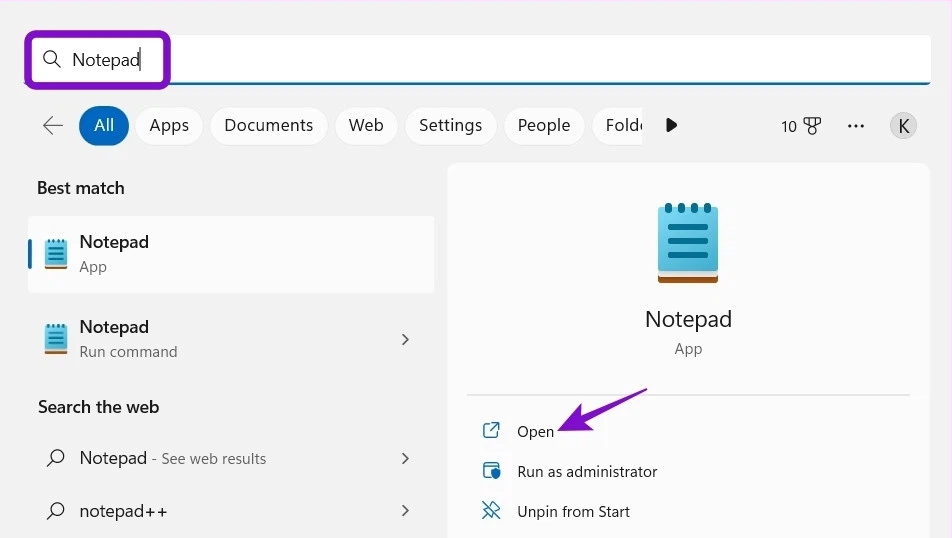952x538 pixels.
Task: Select the All filter tab
Action: (104, 126)
